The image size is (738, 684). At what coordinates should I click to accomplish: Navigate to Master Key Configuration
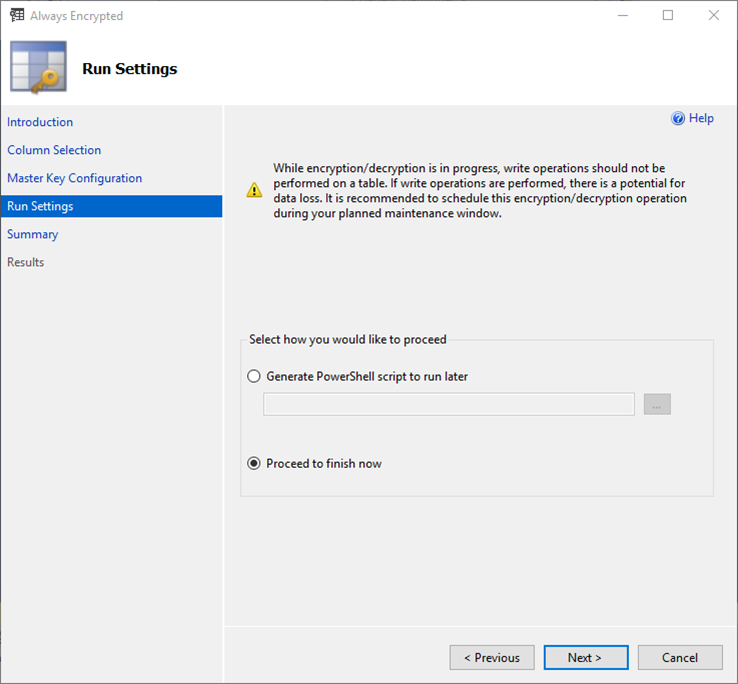(x=75, y=178)
